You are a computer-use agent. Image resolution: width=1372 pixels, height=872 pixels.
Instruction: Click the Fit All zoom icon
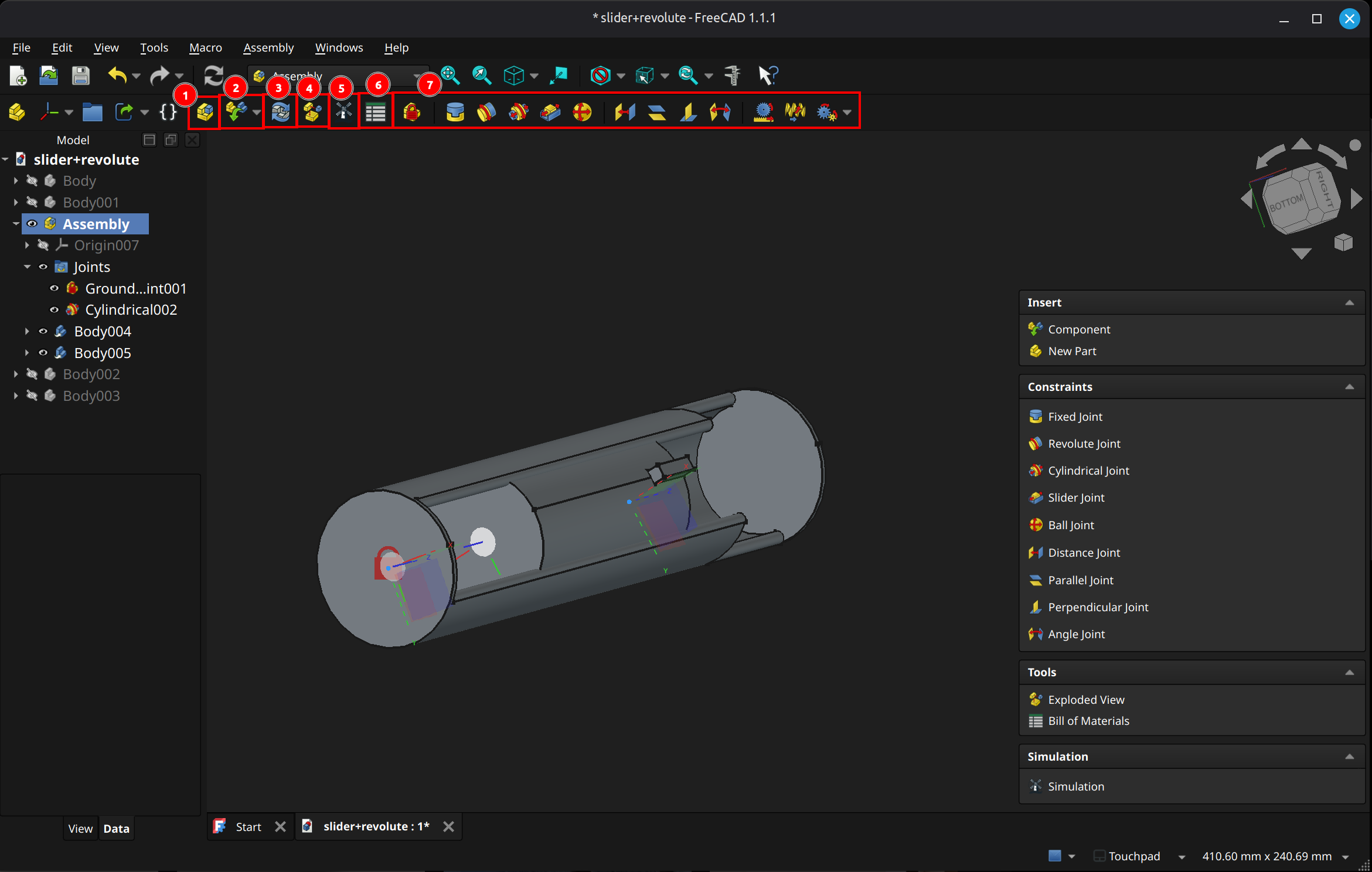[450, 75]
